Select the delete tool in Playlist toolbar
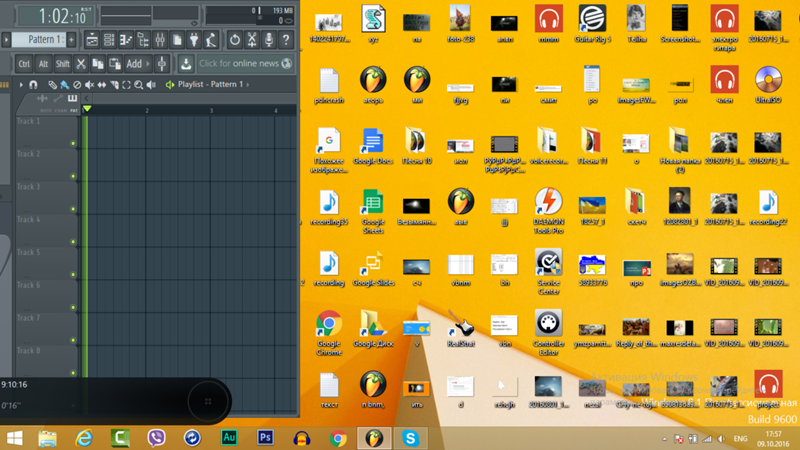800x450 pixels. (x=77, y=85)
